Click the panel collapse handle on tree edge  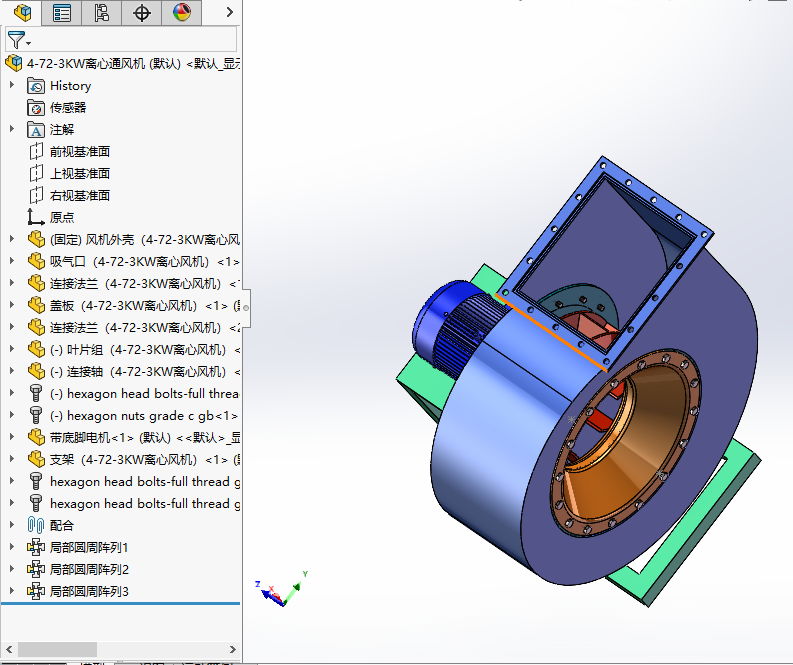246,307
